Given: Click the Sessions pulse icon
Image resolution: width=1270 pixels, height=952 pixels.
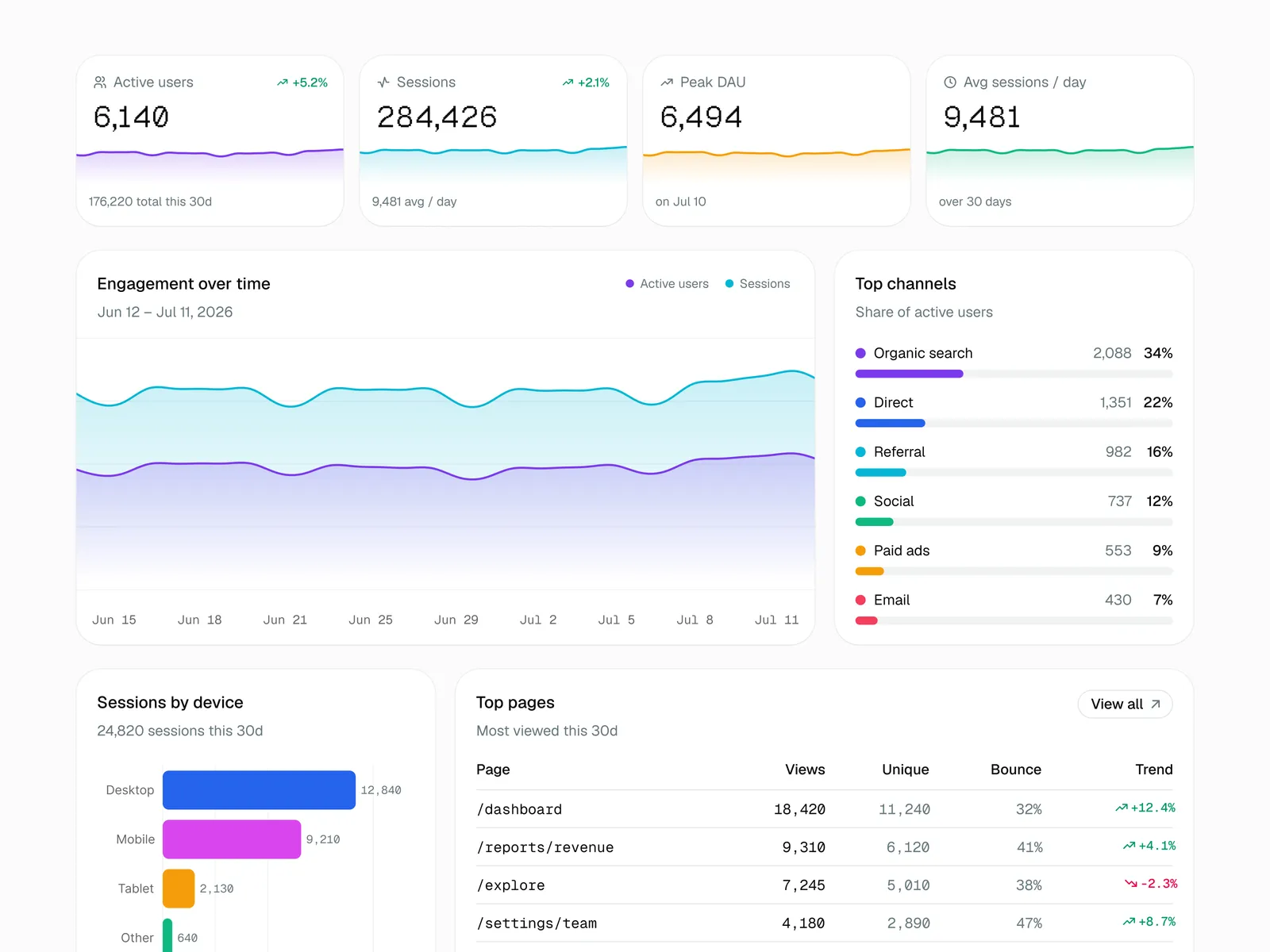Looking at the screenshot, I should [383, 83].
